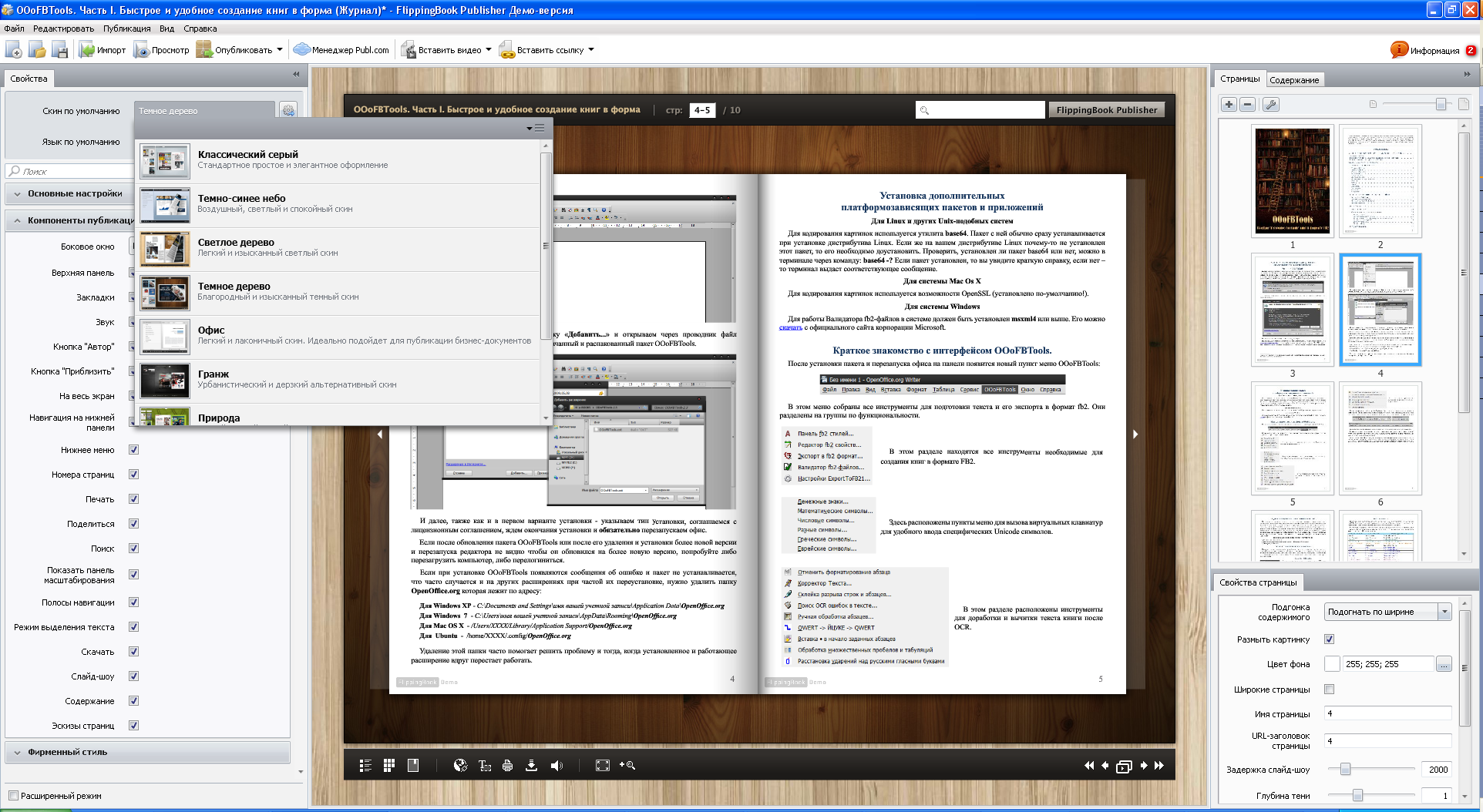Select the Темно-синее небо skin

click(x=338, y=205)
